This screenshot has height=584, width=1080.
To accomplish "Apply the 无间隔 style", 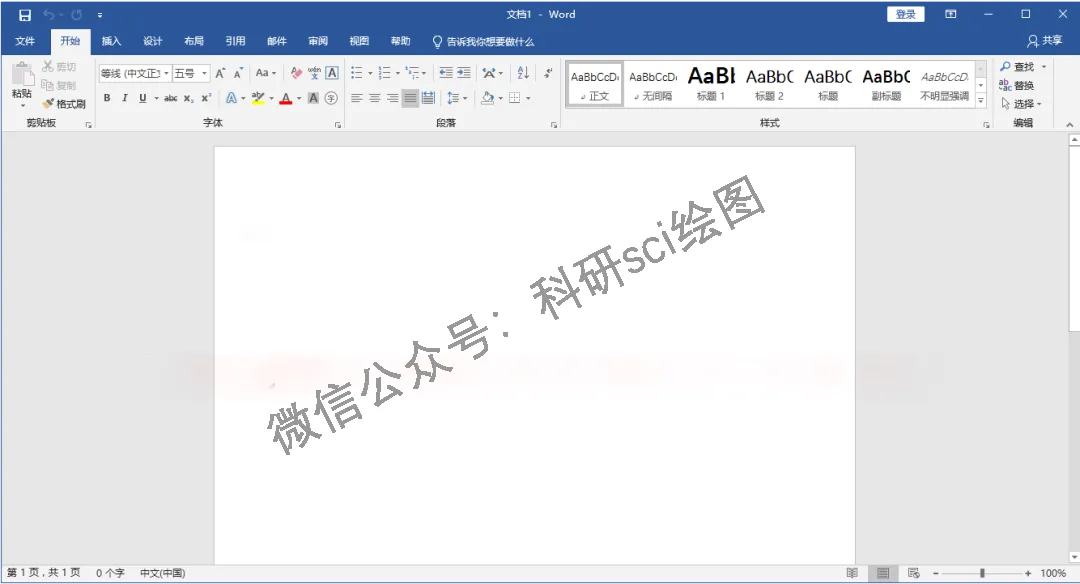I will pyautogui.click(x=653, y=83).
